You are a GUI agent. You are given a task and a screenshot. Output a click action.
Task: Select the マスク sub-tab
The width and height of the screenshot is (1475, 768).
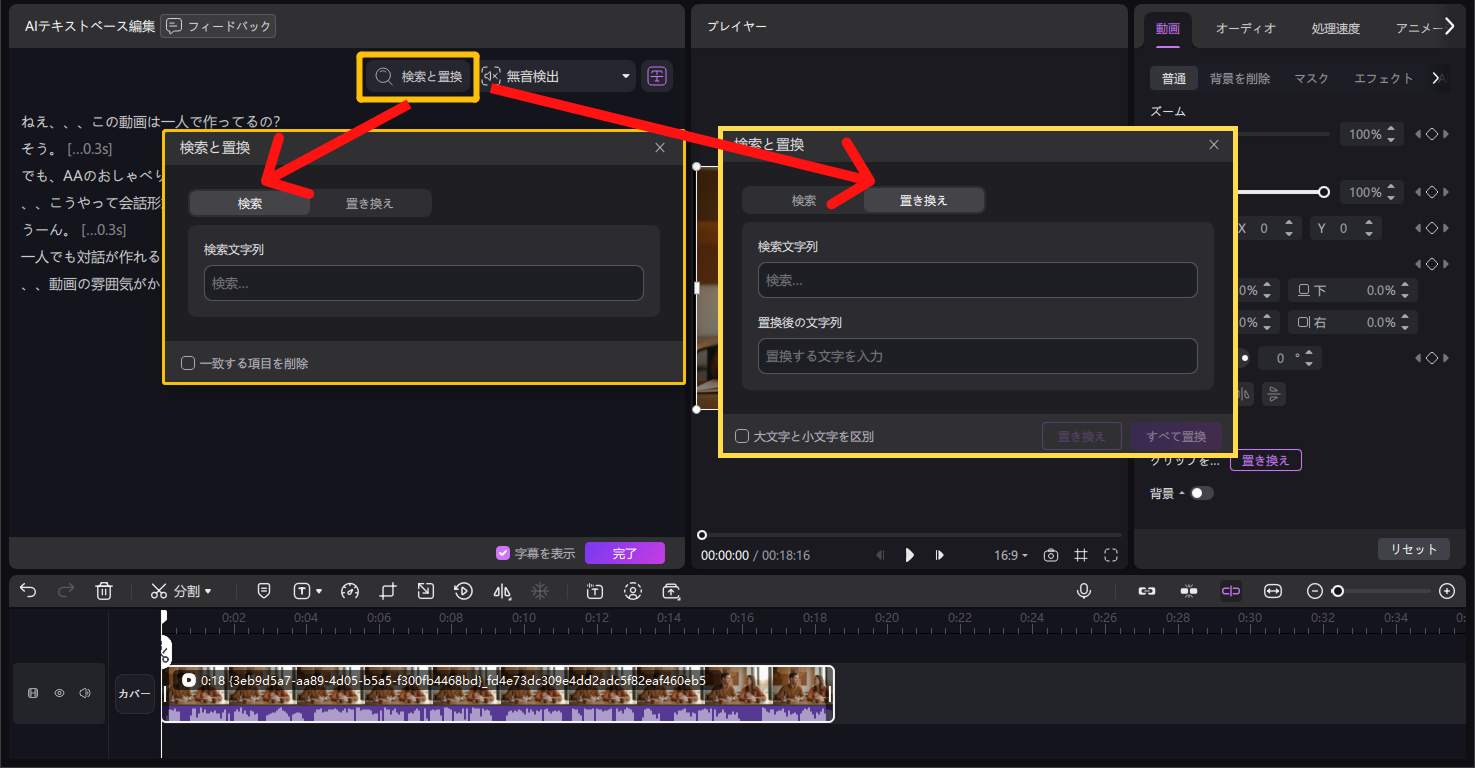coord(1310,77)
